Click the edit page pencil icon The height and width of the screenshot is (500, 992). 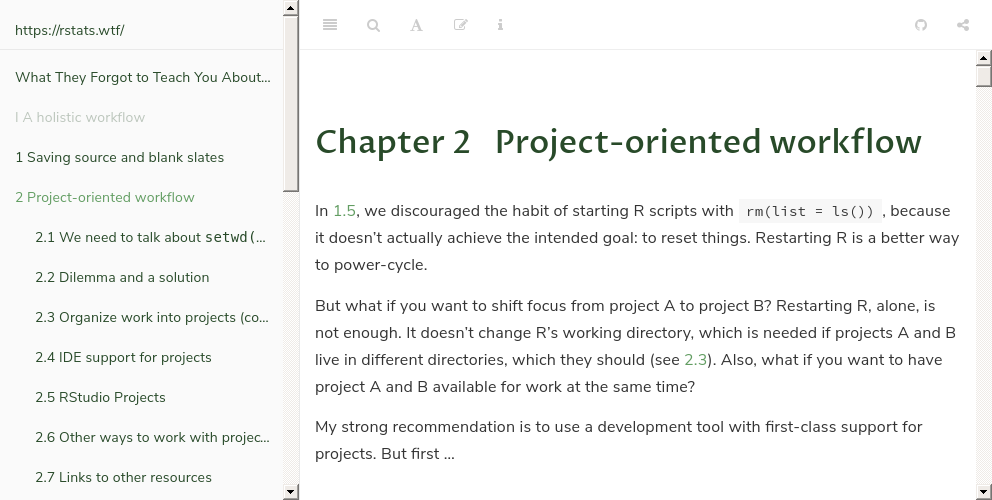coord(460,25)
